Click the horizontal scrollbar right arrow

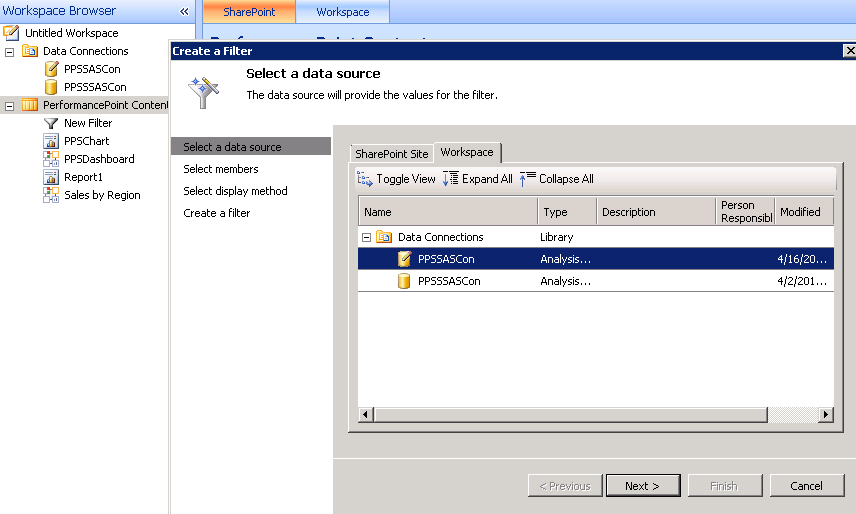point(826,415)
